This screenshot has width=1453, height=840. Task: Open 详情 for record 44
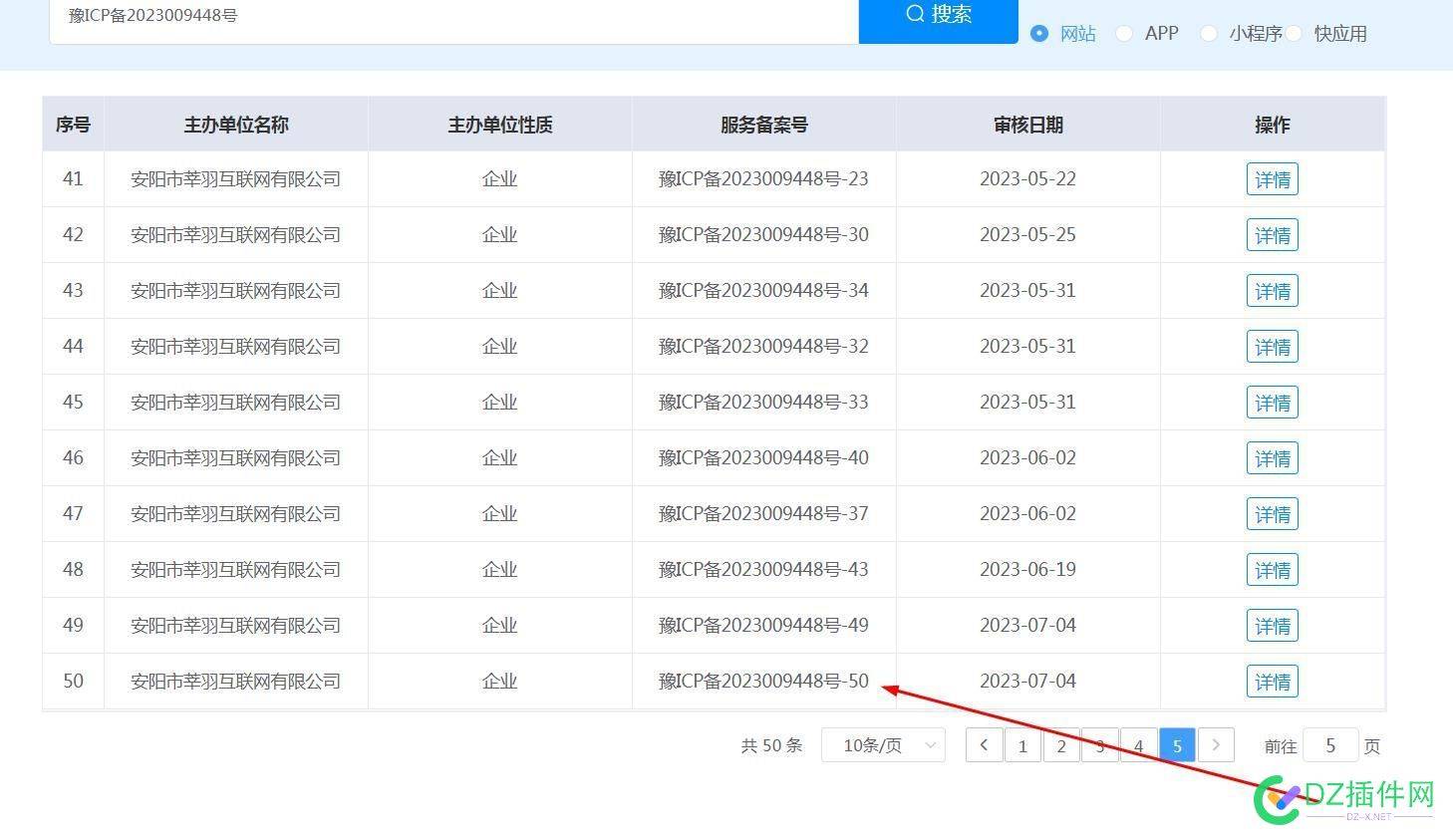(x=1273, y=347)
